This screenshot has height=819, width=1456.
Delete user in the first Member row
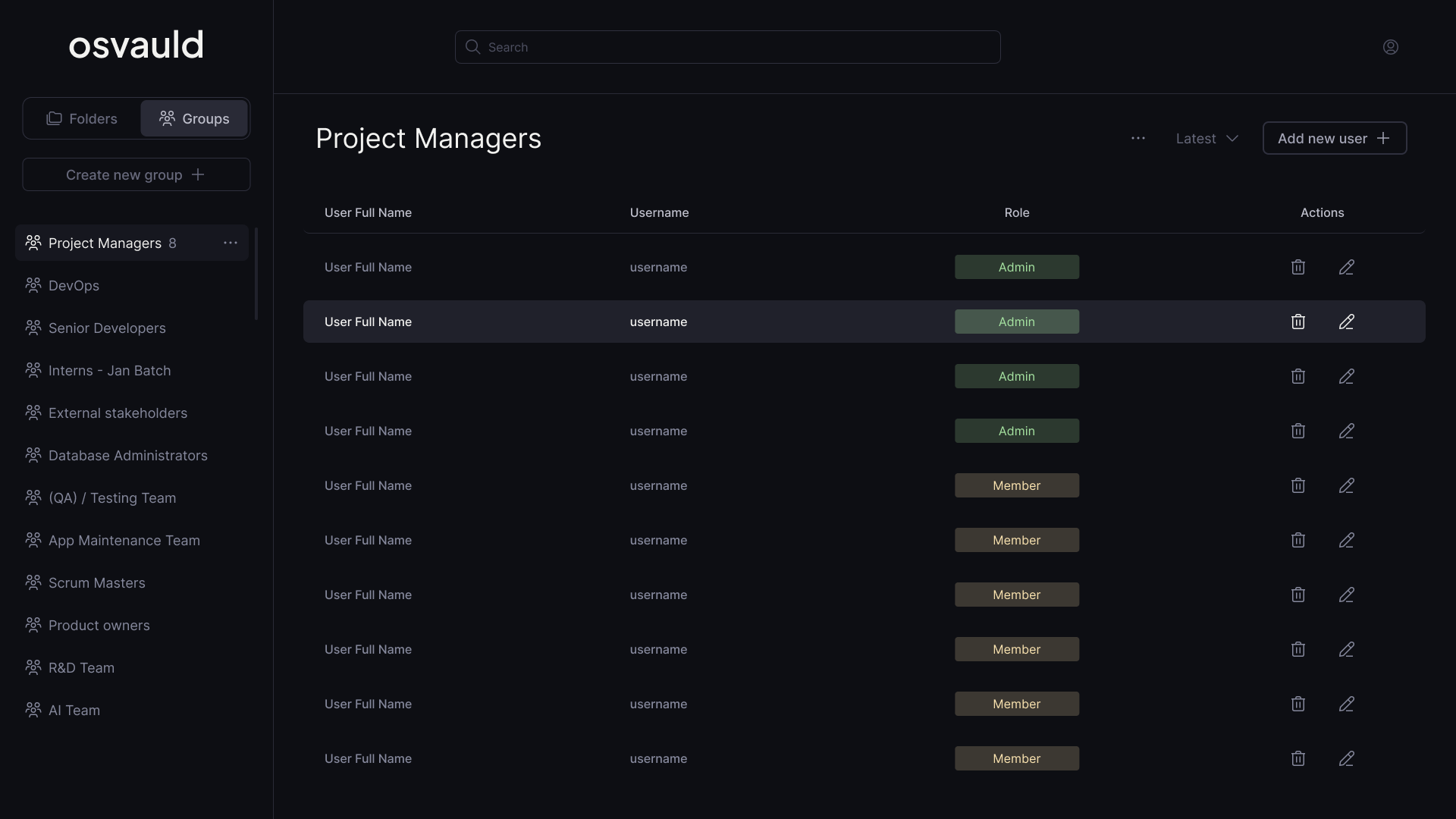point(1298,485)
